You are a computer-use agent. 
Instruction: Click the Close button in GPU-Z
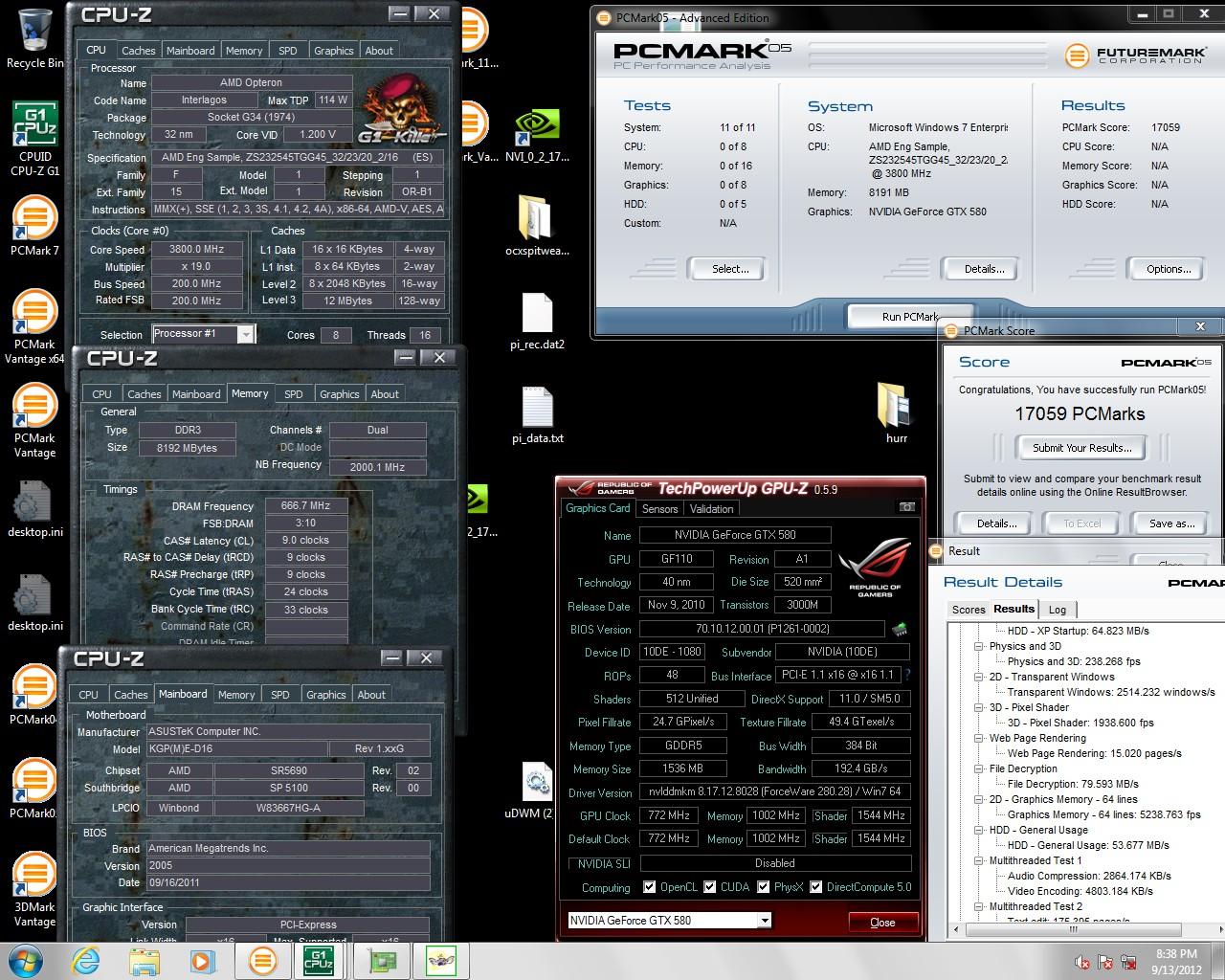pyautogui.click(x=882, y=923)
